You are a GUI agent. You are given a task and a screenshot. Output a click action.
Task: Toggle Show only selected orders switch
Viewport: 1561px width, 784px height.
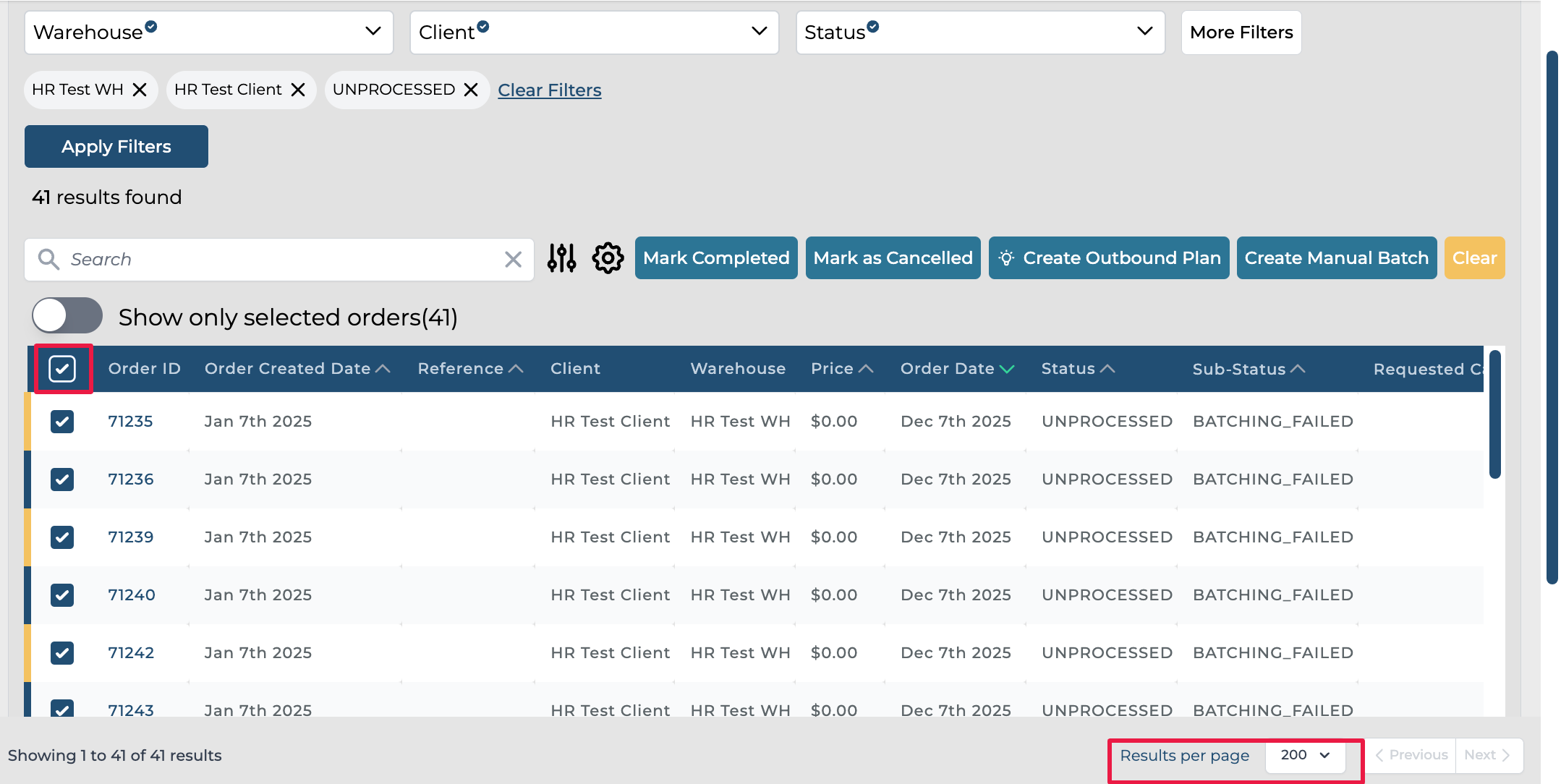[x=67, y=316]
